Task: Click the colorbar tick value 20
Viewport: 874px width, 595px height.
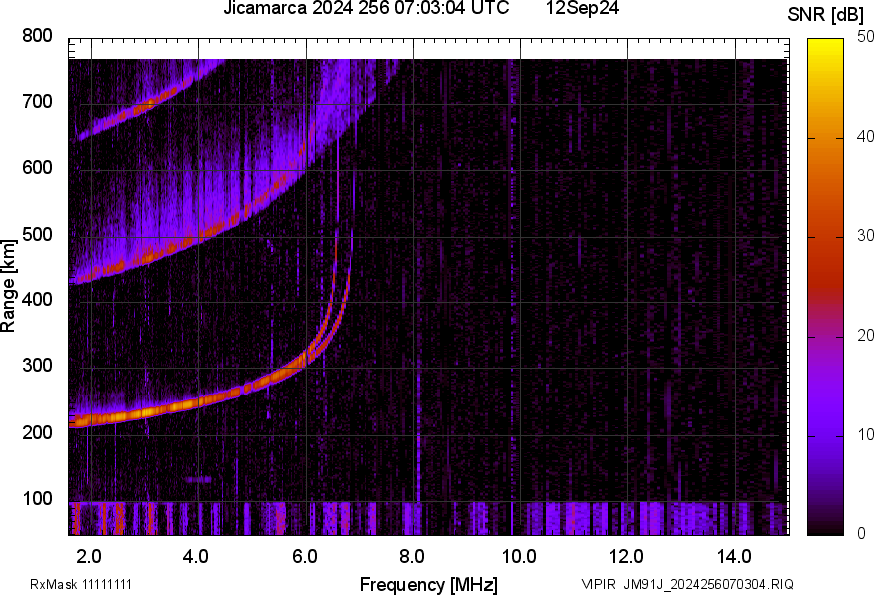Action: (865, 335)
